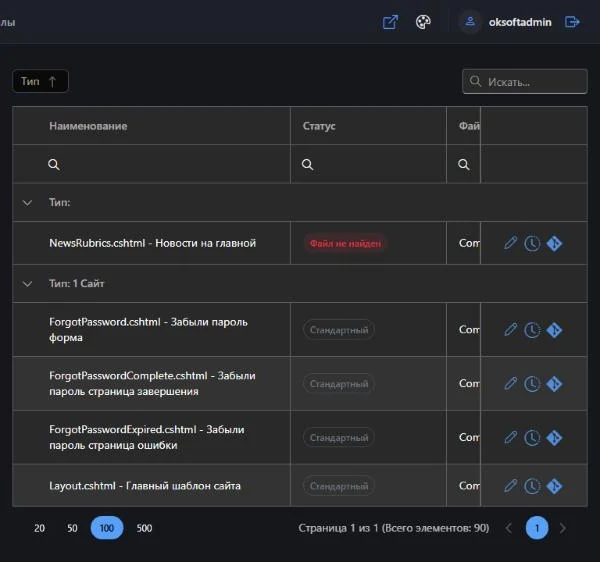
Task: Set page size to 20
Action: [x=39, y=528]
